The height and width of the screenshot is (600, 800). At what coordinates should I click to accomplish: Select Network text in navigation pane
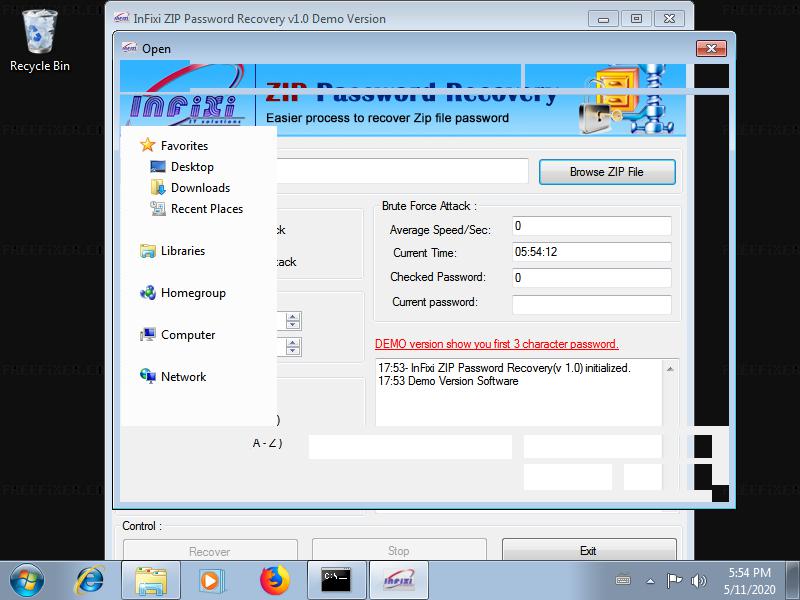click(184, 377)
